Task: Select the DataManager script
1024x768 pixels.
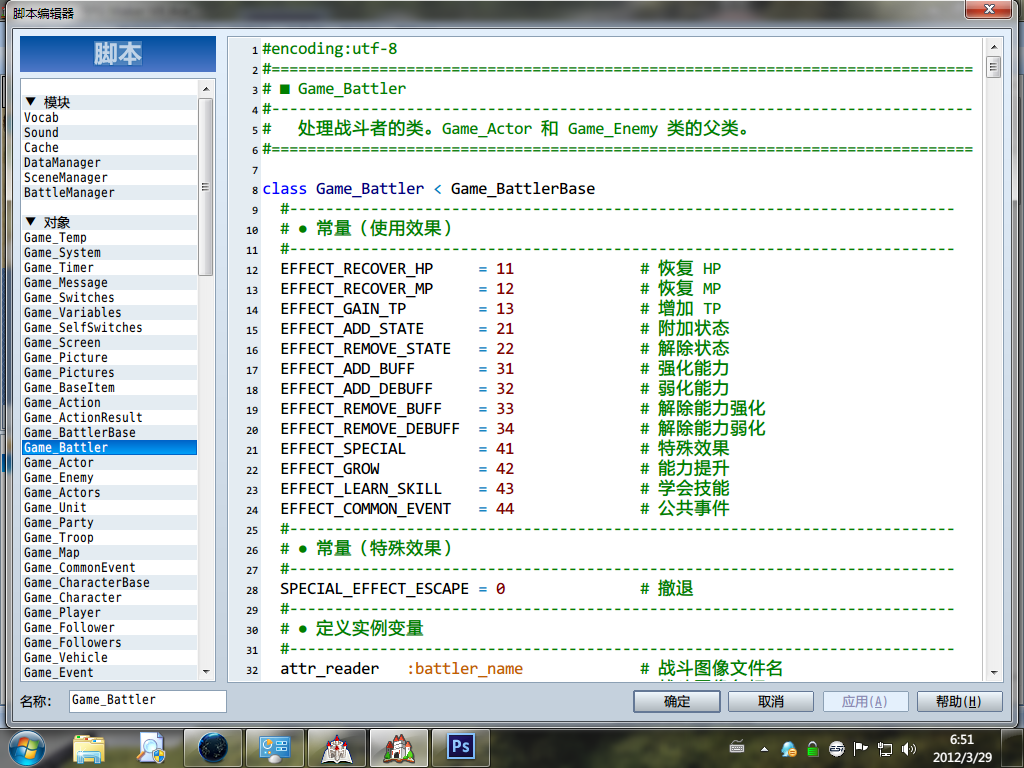Action: (x=109, y=163)
